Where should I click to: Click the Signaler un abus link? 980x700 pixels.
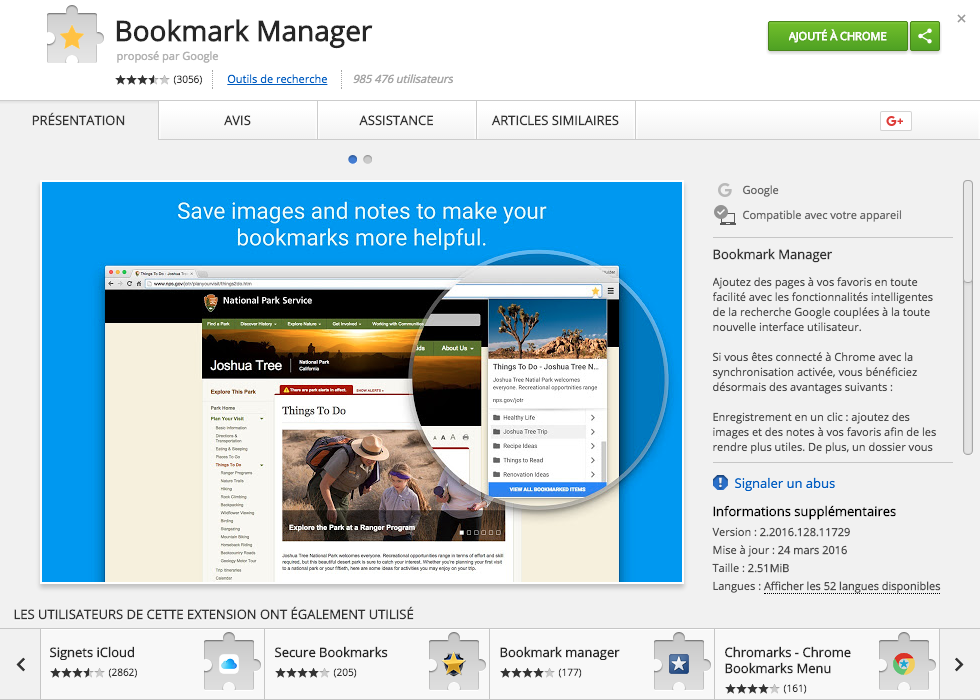coord(784,483)
